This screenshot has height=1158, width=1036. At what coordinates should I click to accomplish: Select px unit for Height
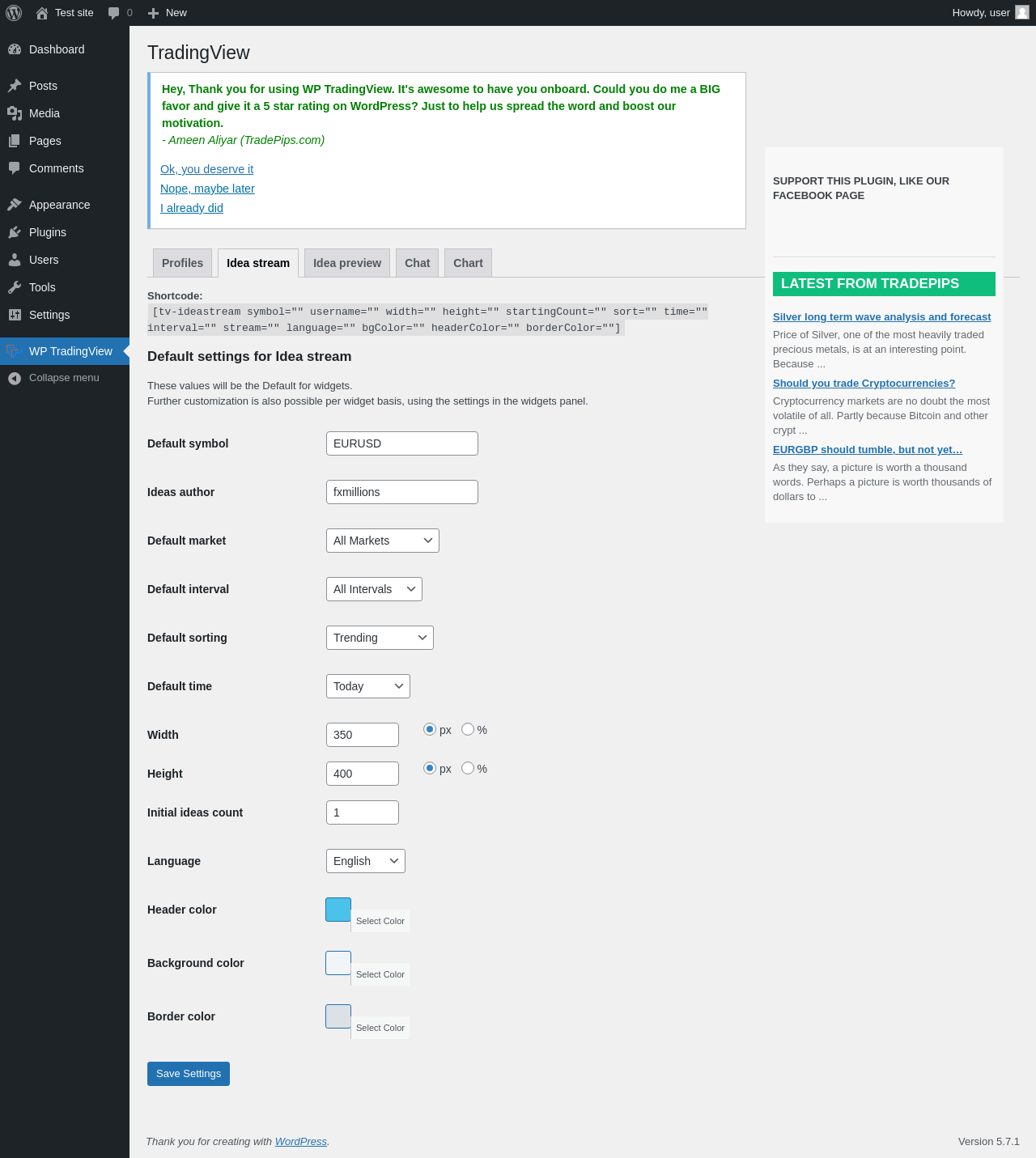point(430,768)
